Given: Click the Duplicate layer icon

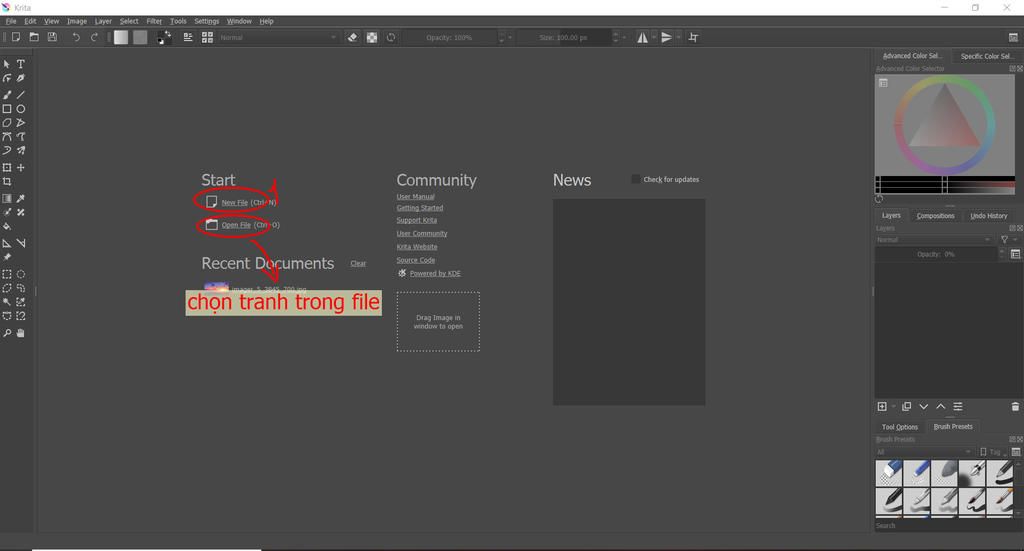Looking at the screenshot, I should tap(906, 407).
